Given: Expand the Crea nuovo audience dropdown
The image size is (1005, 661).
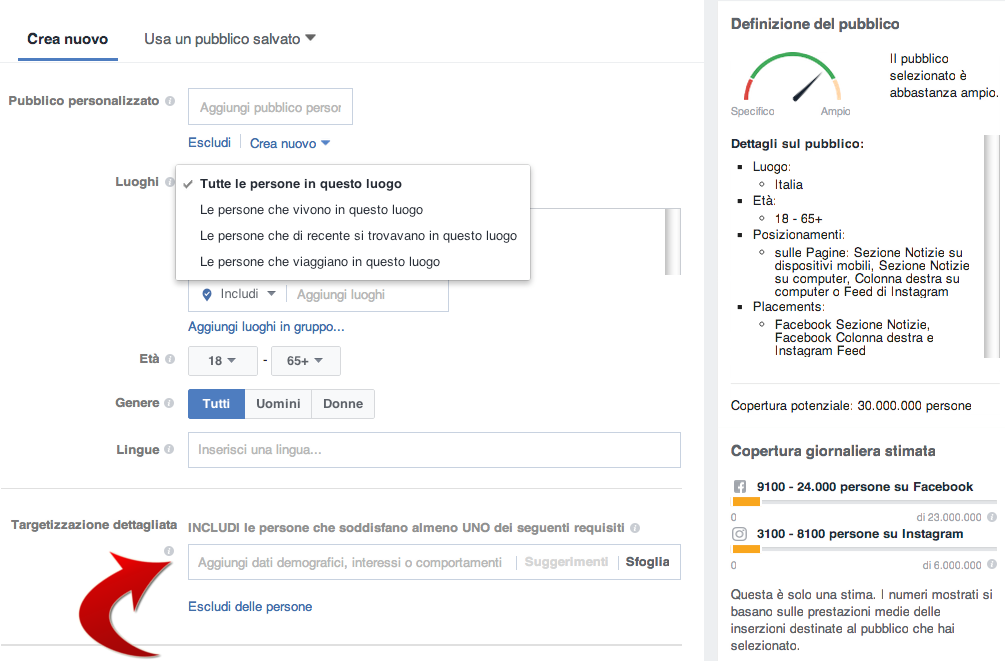Looking at the screenshot, I should coord(290,143).
